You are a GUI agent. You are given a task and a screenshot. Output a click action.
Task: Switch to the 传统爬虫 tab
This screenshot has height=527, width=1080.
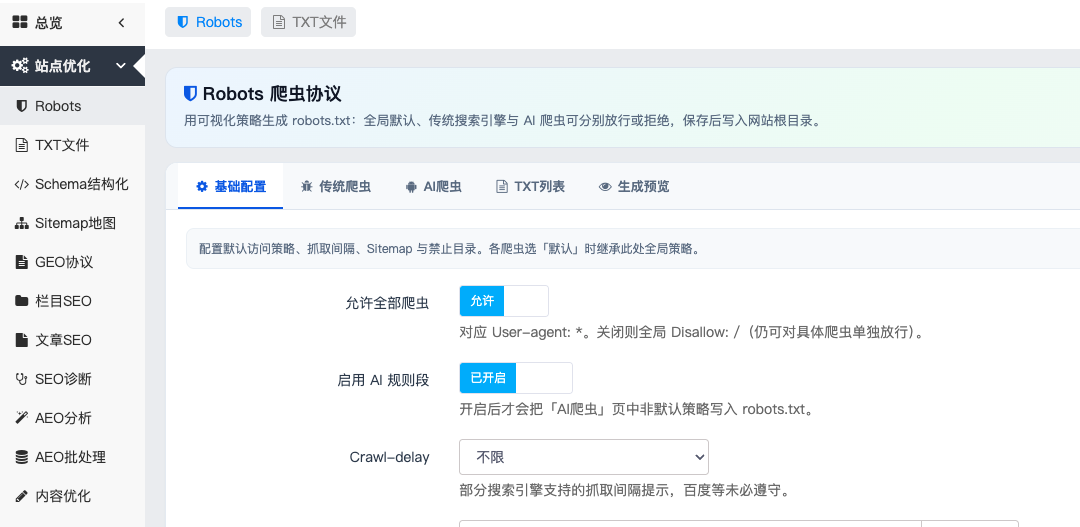(335, 186)
